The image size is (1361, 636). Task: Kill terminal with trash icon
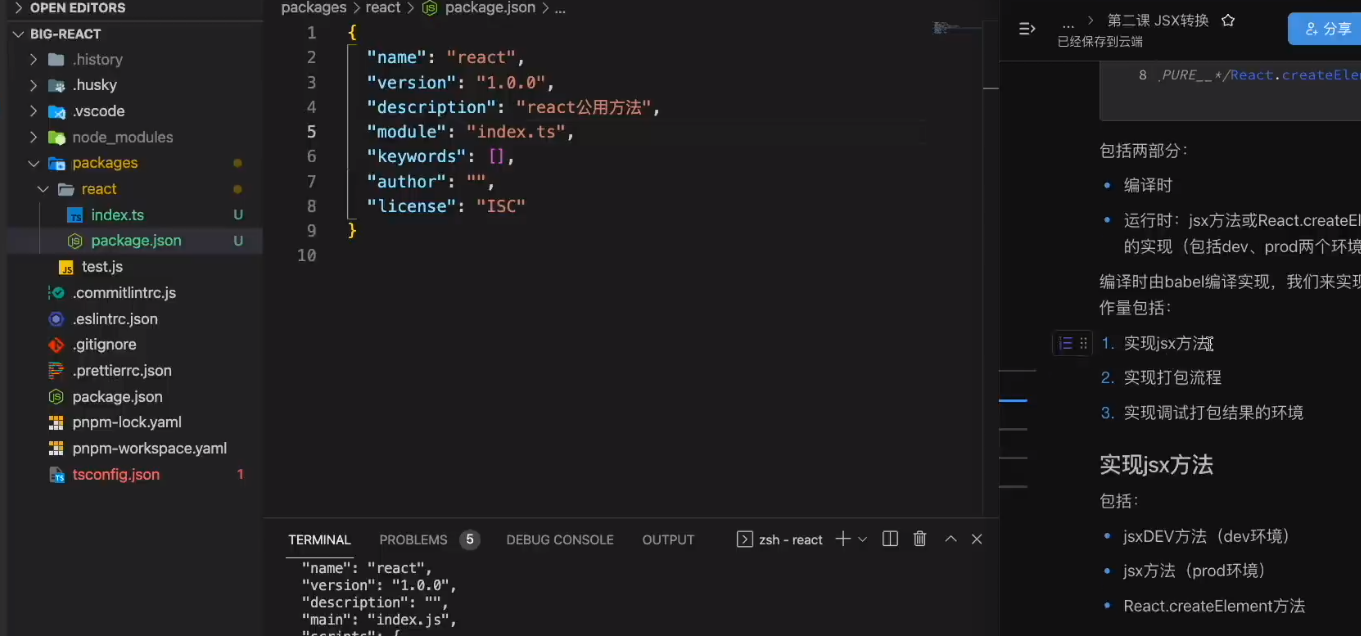(x=920, y=539)
